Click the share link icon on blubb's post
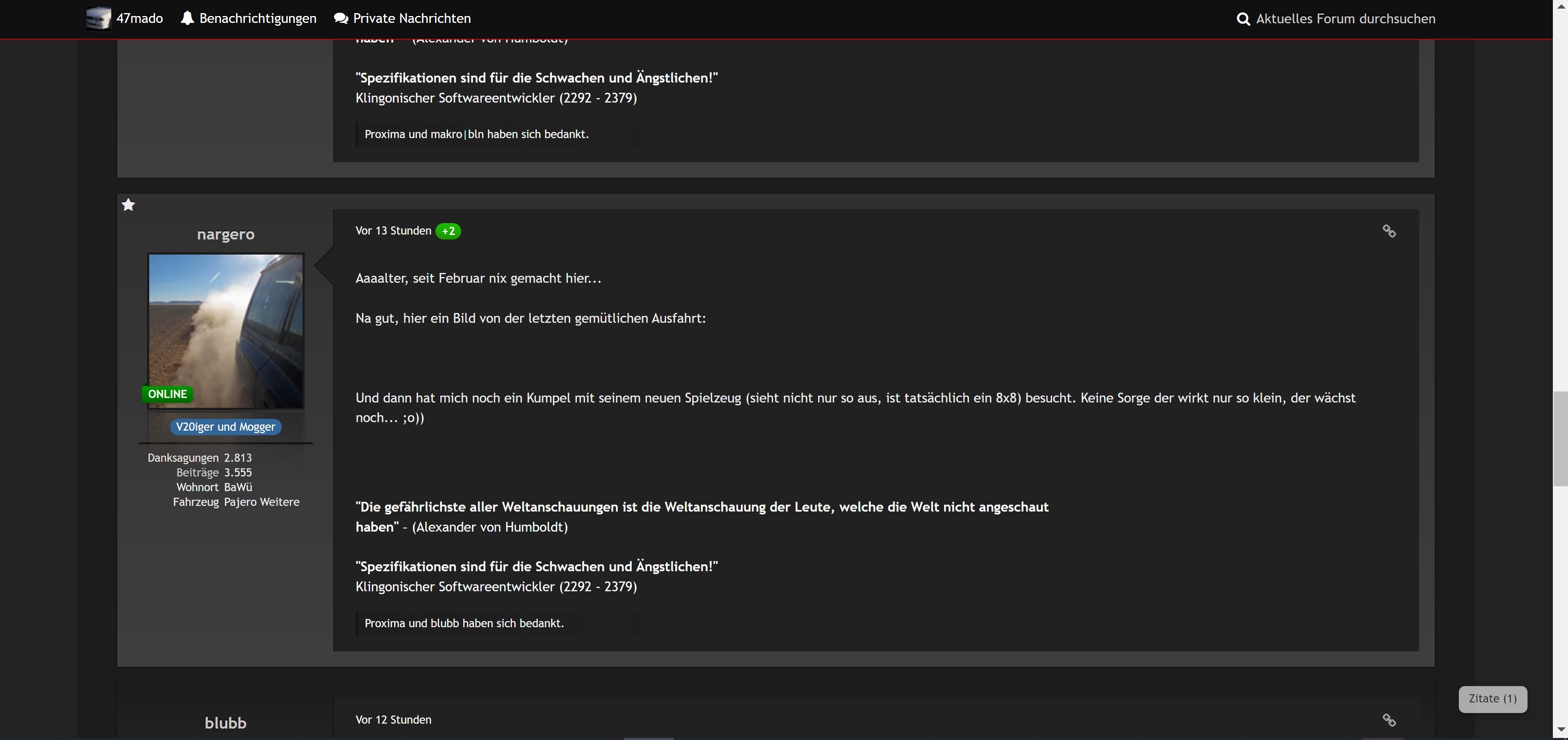The image size is (1568, 740). pyautogui.click(x=1389, y=720)
